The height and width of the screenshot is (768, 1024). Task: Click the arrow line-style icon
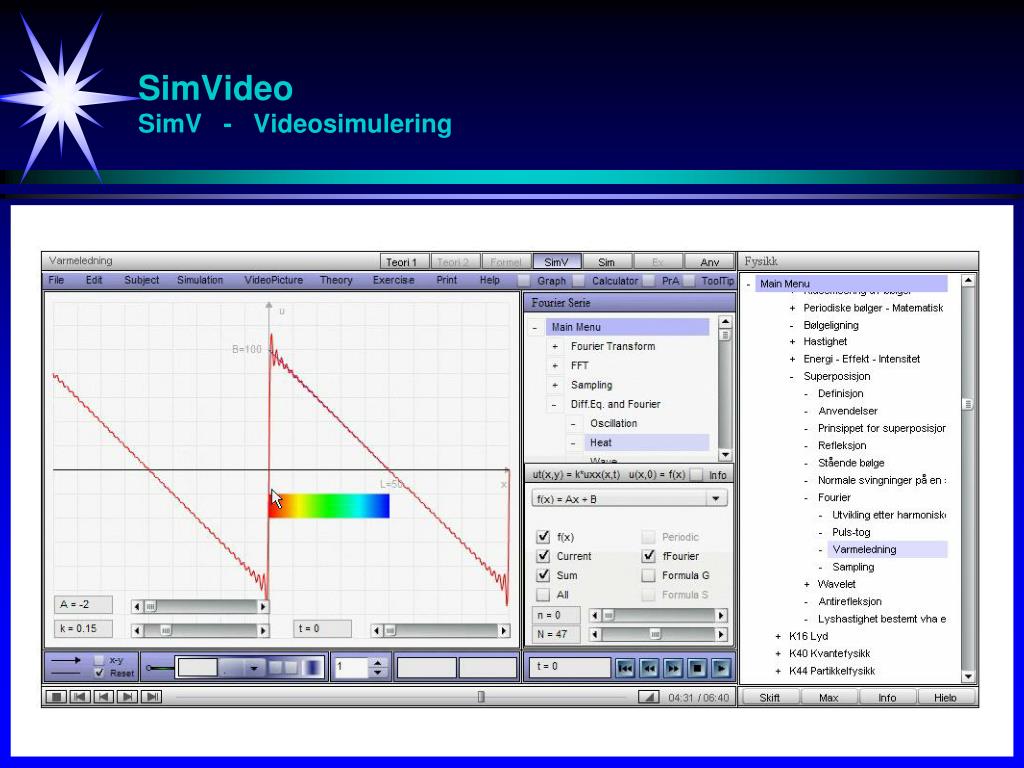pos(65,660)
